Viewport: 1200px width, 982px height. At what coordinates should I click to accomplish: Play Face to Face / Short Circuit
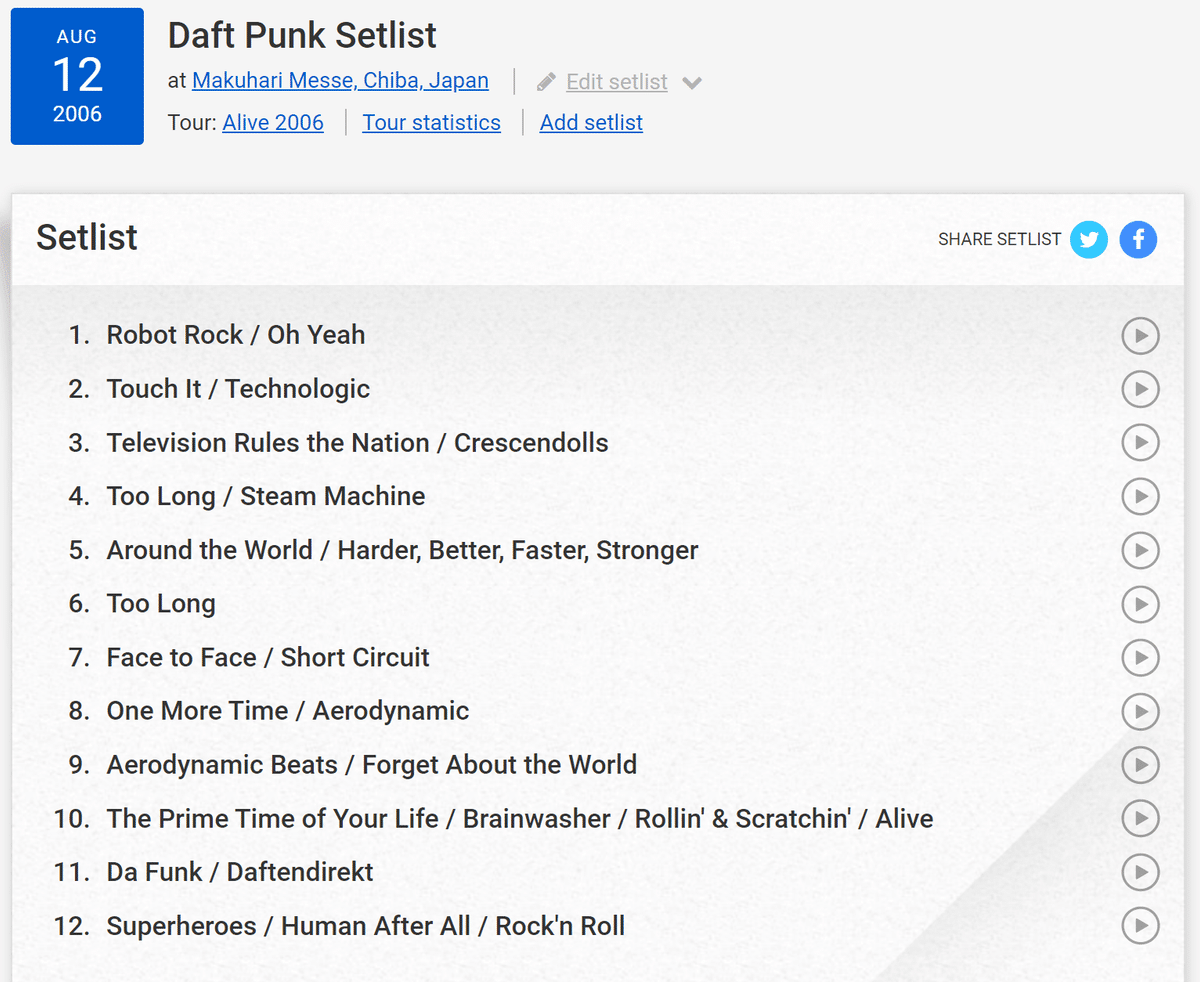(1140, 658)
